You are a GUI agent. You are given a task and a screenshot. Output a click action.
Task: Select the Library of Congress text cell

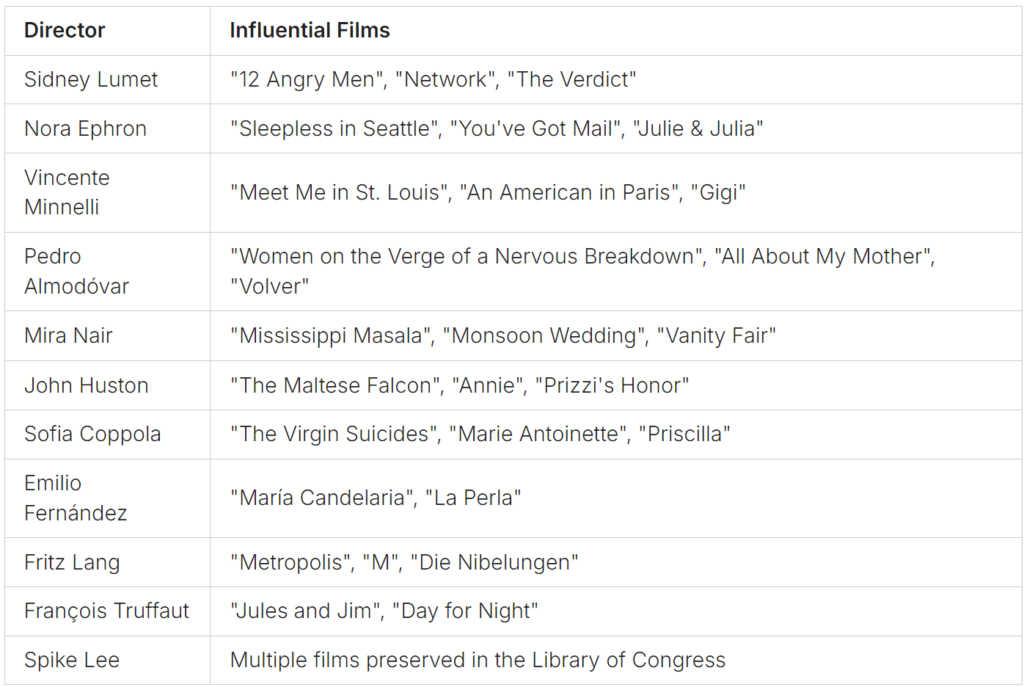pos(616,660)
